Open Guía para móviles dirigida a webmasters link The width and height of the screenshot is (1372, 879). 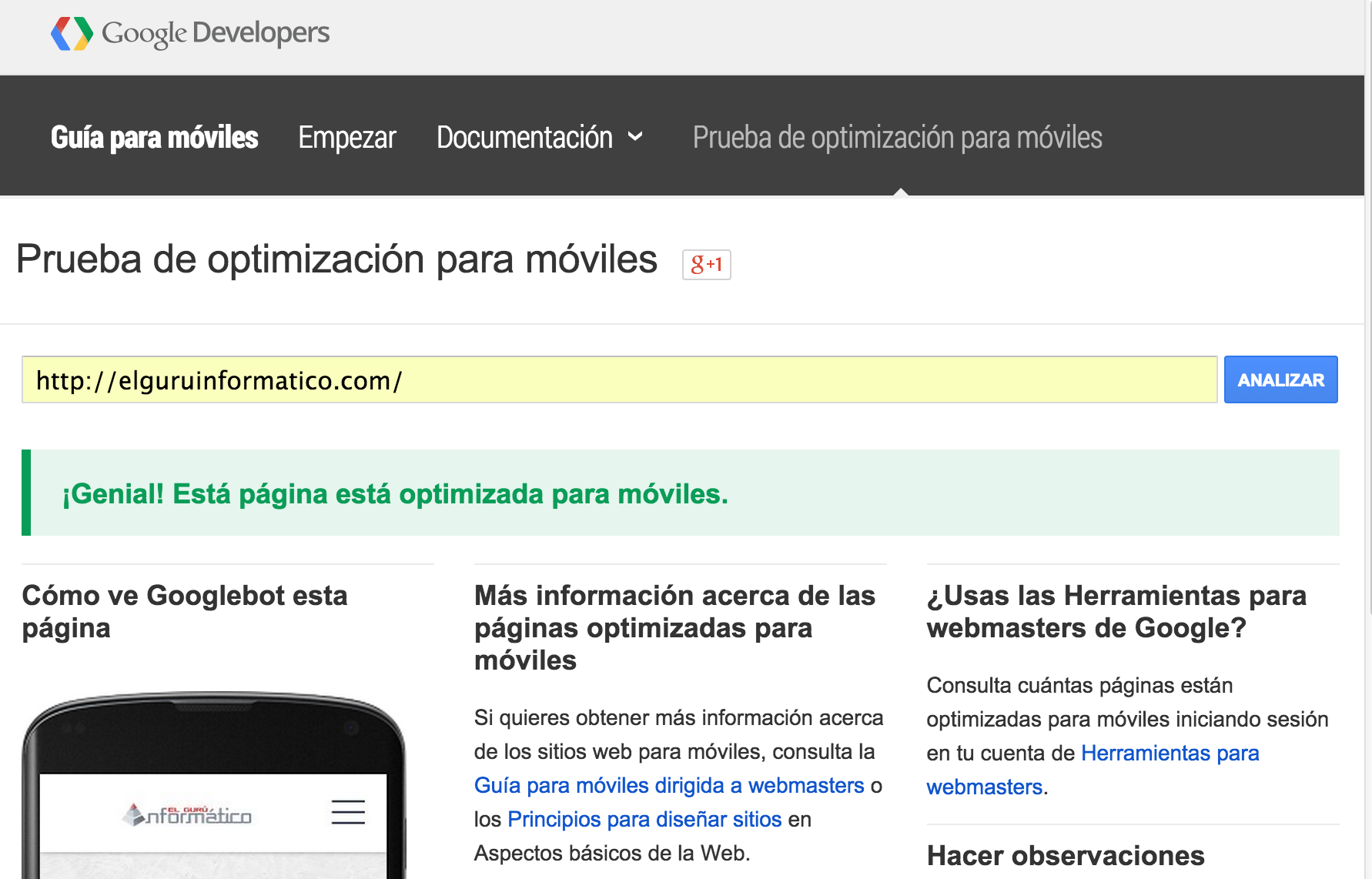tap(669, 785)
